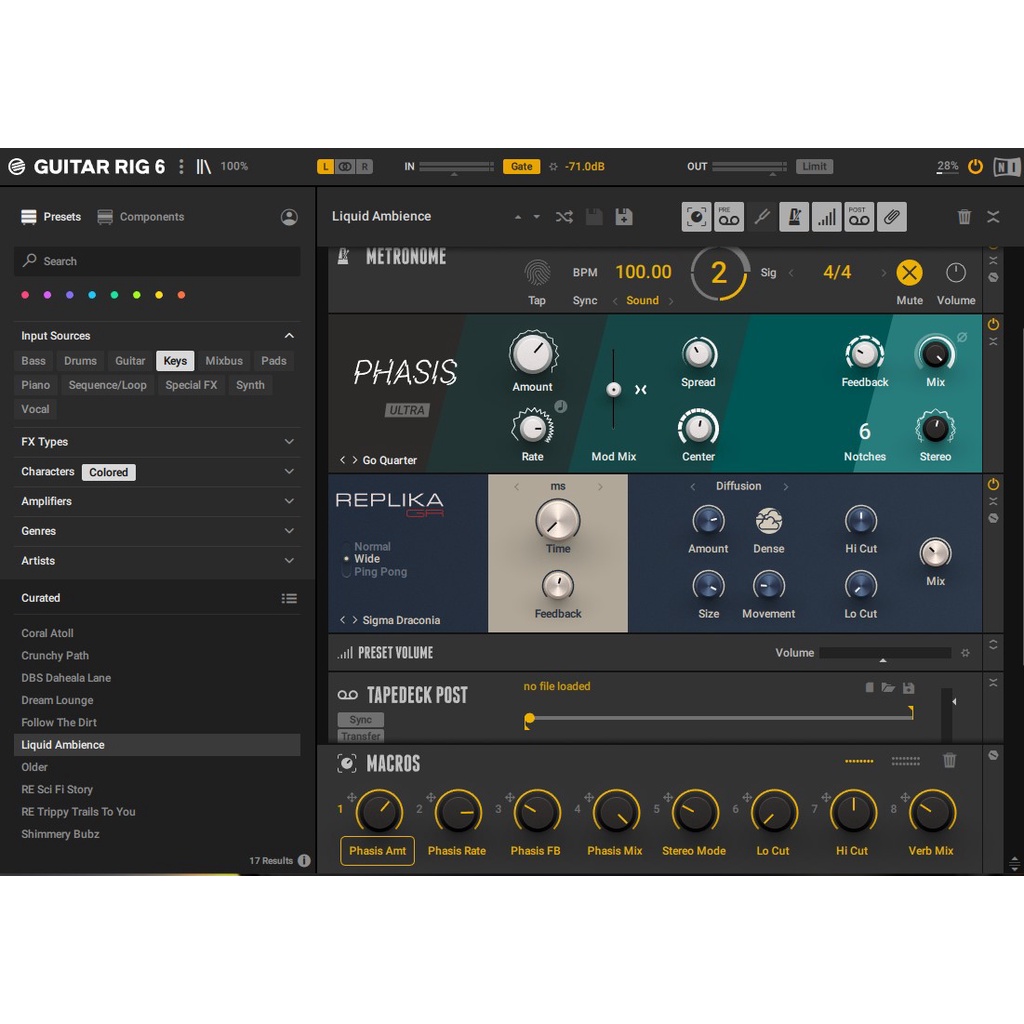1024x1024 pixels.
Task: Toggle the metronome Mute button
Action: (x=909, y=273)
